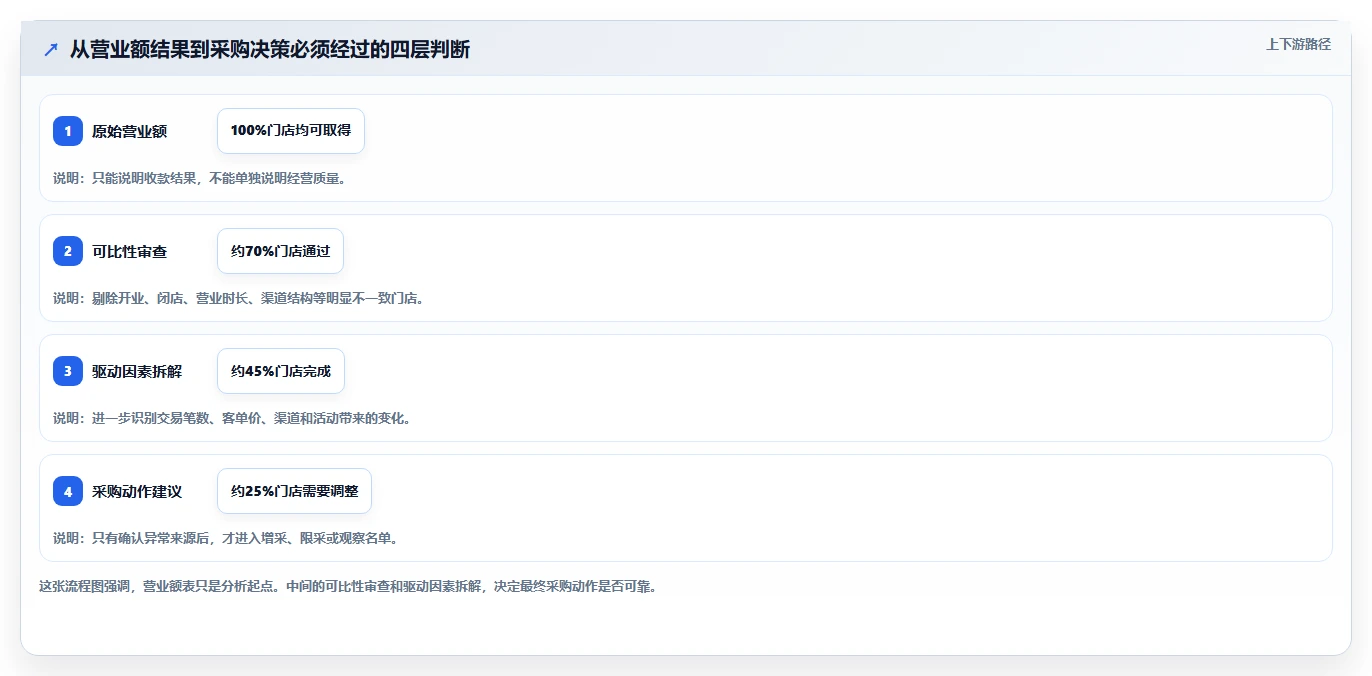
Task: Click the step 4 number badge
Action: click(68, 491)
